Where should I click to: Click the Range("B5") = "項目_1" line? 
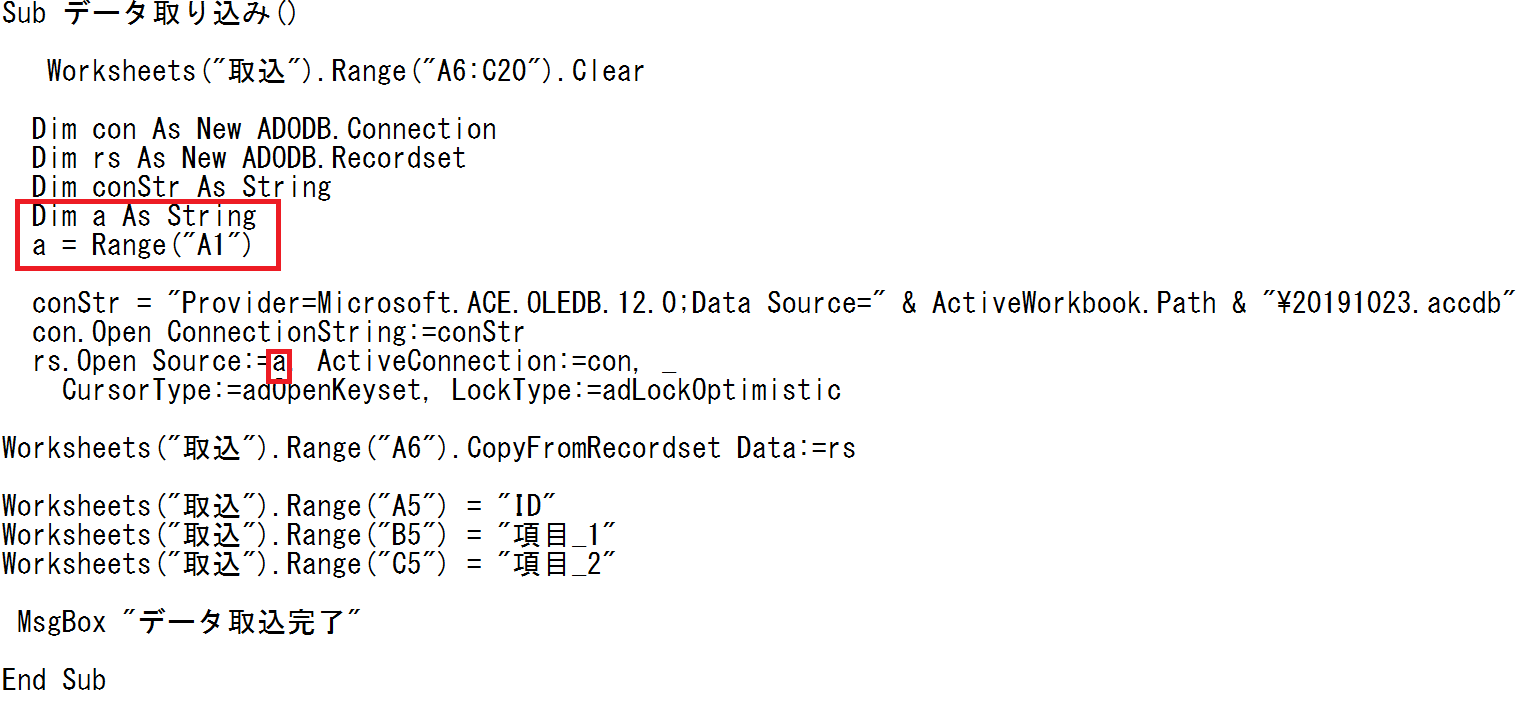pos(308,535)
